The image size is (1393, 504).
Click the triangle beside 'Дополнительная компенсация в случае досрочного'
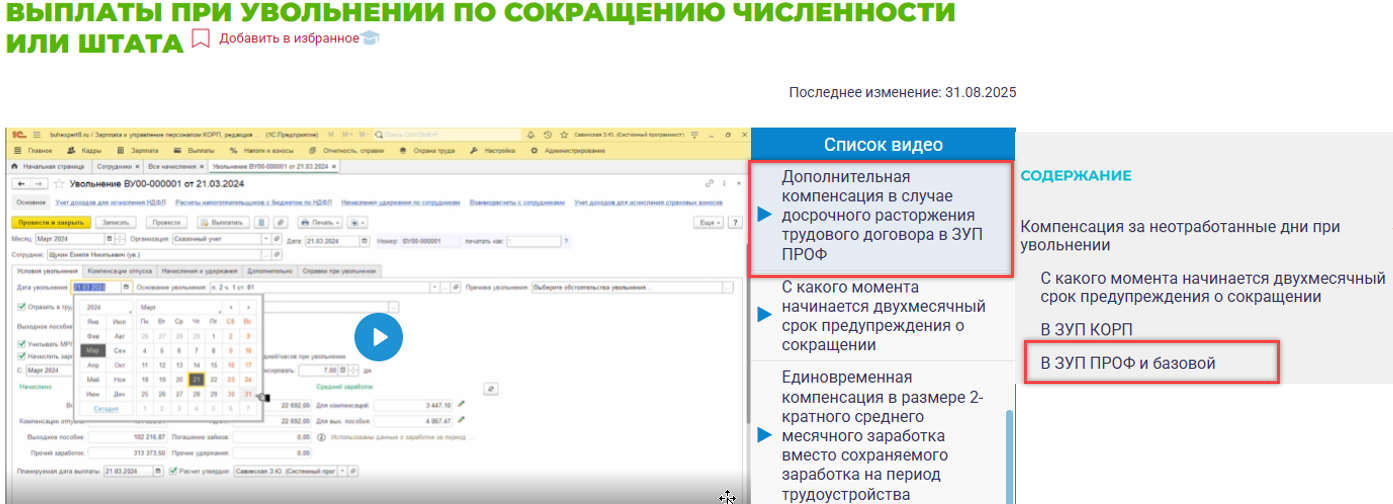coord(765,215)
